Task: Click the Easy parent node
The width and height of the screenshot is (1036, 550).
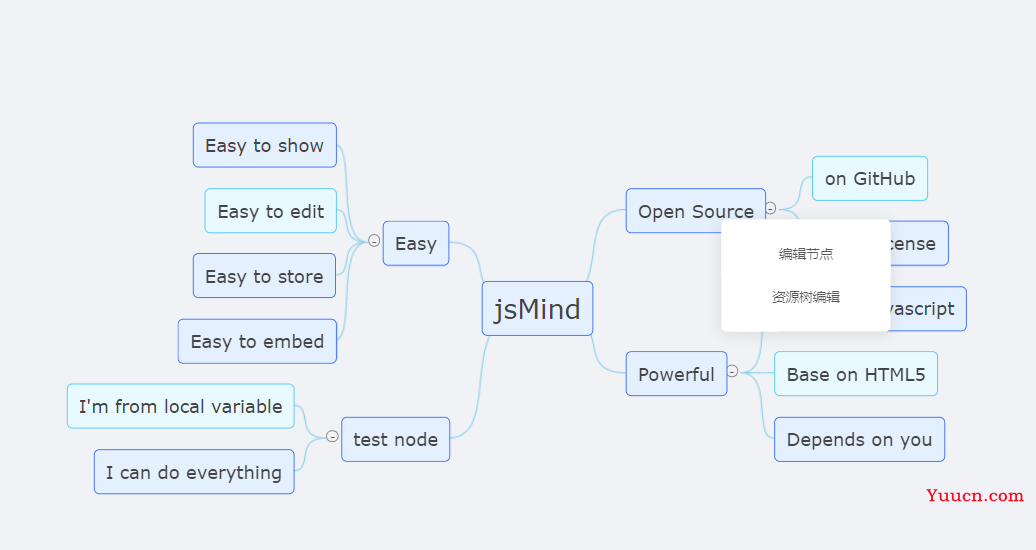Action: click(416, 243)
